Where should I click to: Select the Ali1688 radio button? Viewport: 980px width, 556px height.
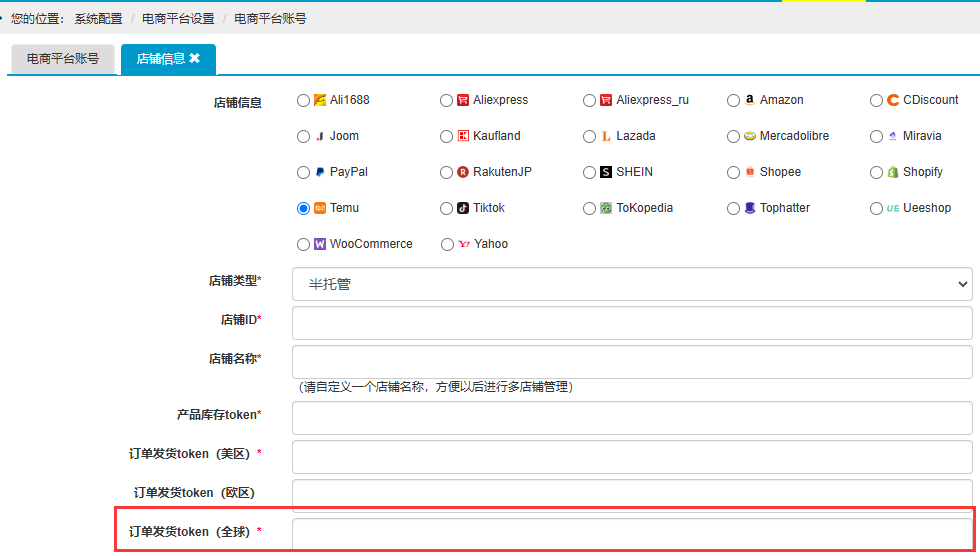(x=303, y=101)
